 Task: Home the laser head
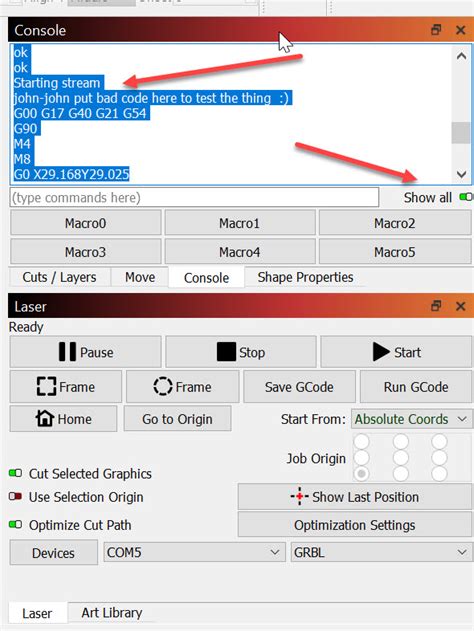coord(64,419)
